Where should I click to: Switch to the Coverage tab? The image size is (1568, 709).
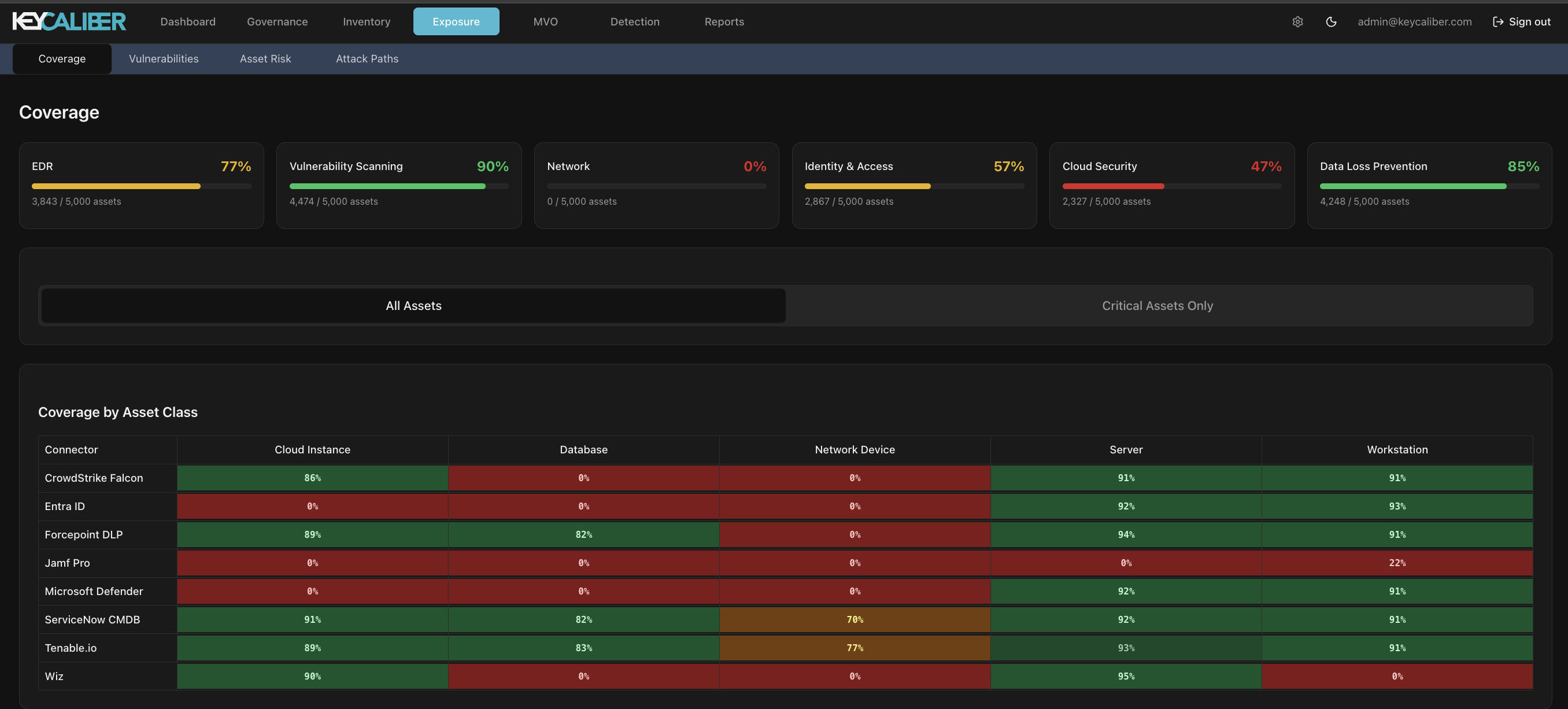tap(62, 59)
